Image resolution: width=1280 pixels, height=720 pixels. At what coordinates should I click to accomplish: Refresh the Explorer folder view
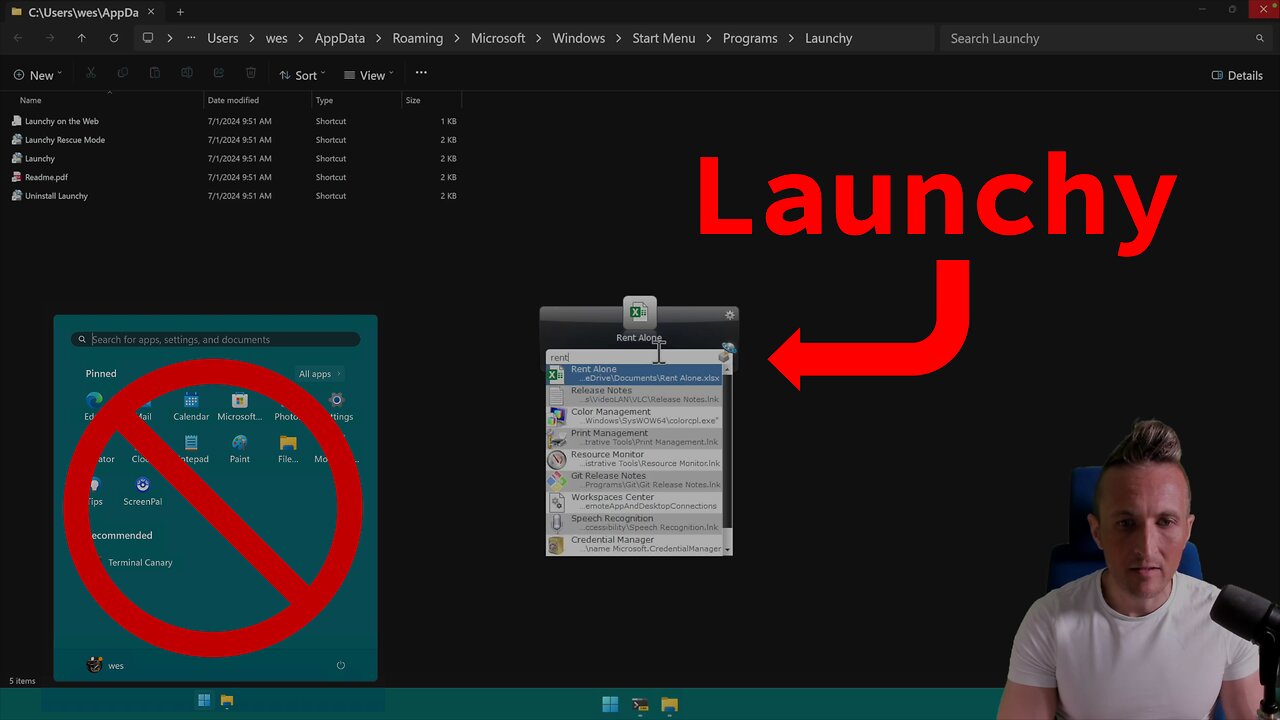(114, 38)
